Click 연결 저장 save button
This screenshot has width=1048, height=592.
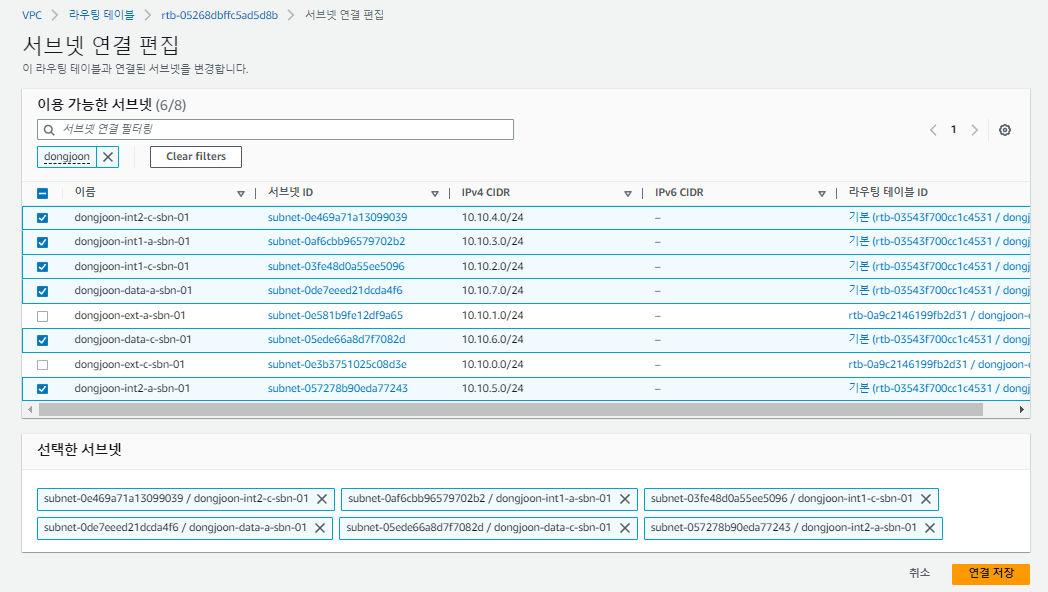click(x=991, y=573)
